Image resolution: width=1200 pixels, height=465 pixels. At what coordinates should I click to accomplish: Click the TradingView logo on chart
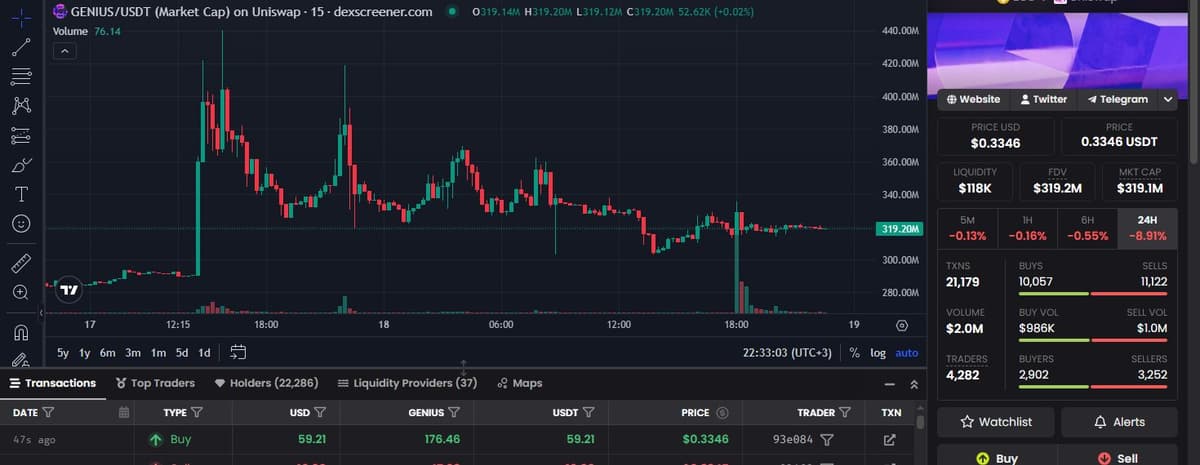[x=69, y=290]
